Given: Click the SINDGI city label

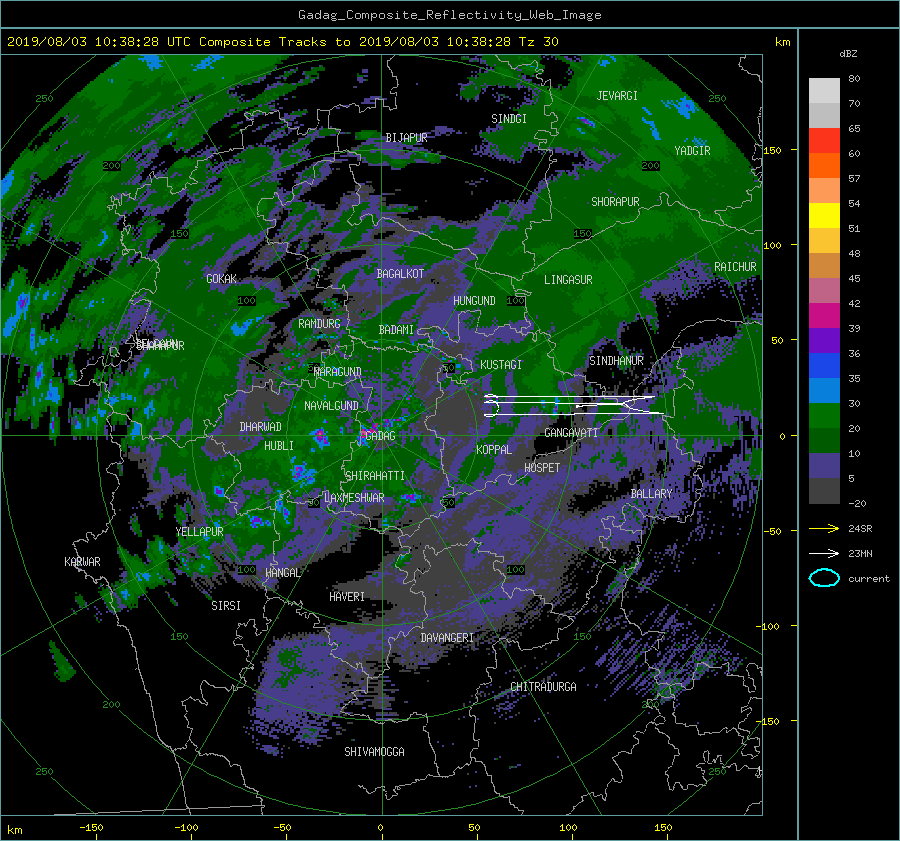Looking at the screenshot, I should coord(509,119).
